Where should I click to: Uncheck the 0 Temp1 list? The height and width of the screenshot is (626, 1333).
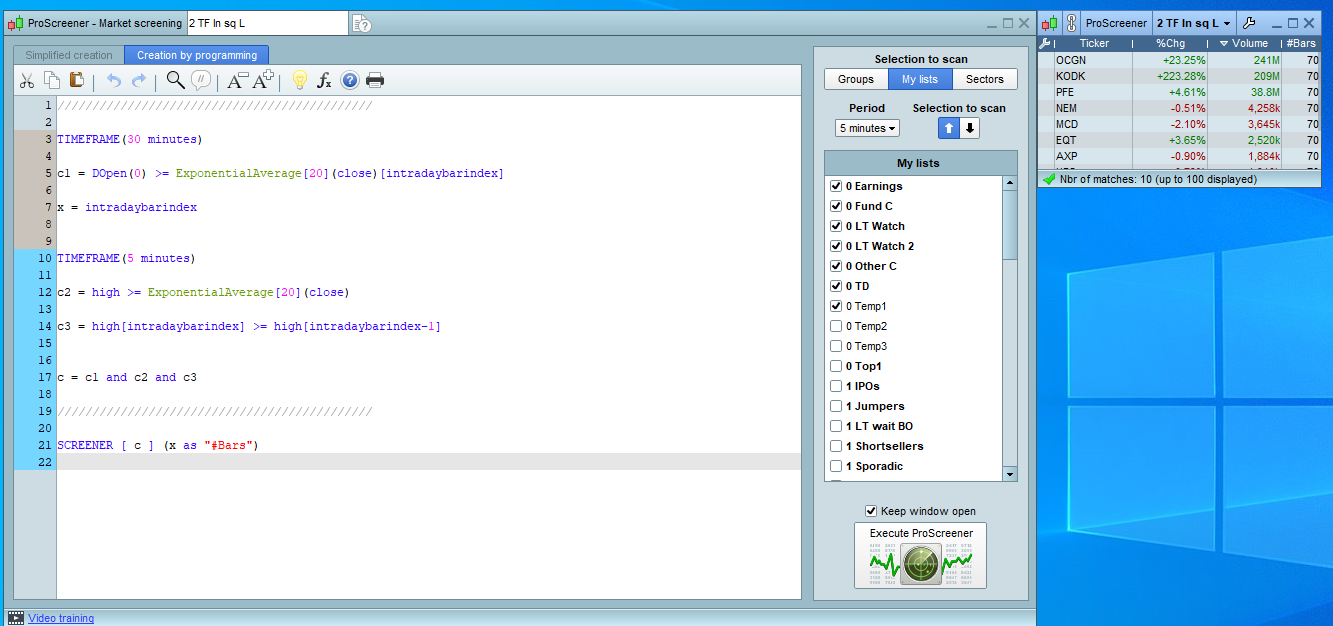(836, 306)
